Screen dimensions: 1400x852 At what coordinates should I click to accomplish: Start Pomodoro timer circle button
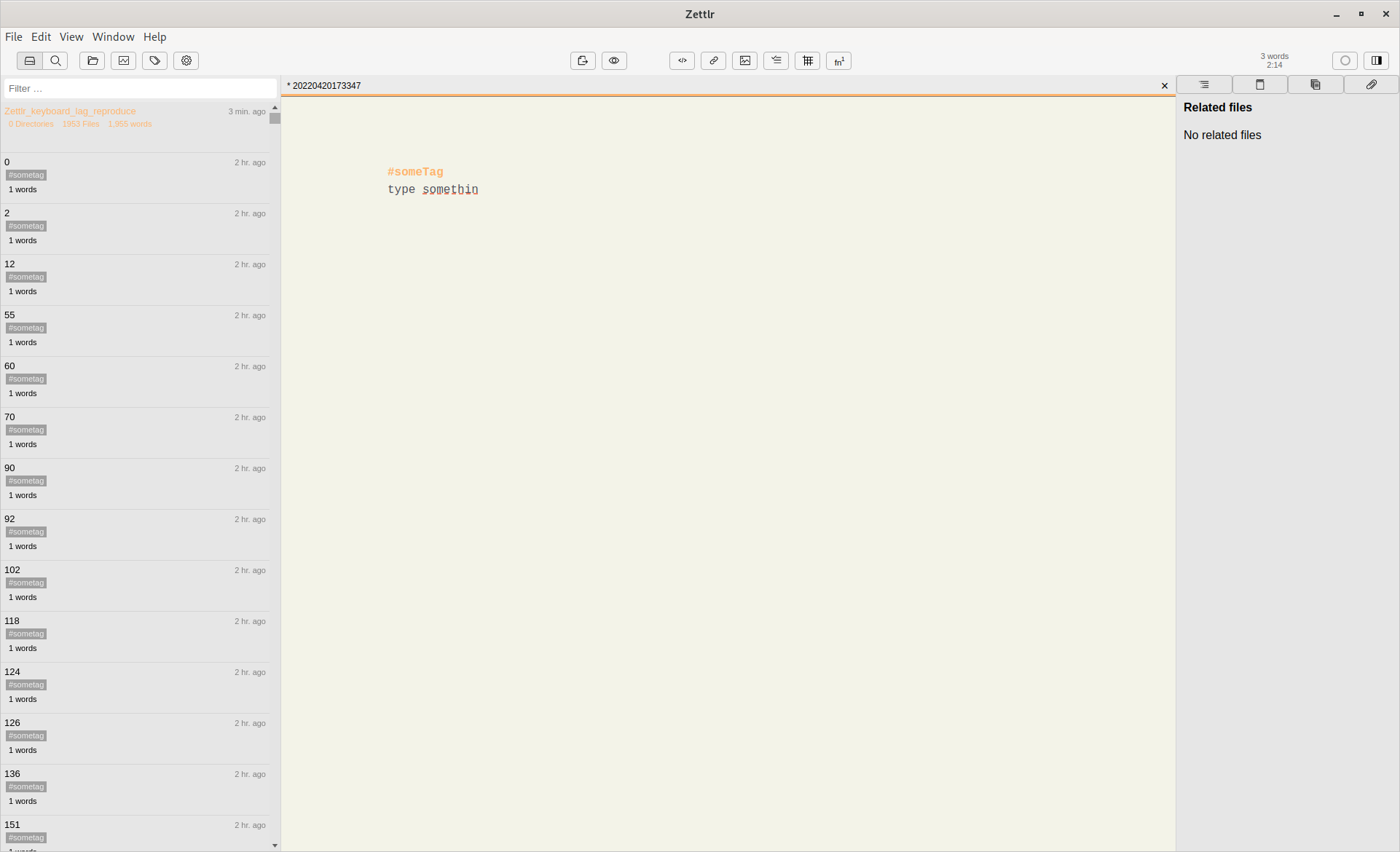[x=1345, y=61]
